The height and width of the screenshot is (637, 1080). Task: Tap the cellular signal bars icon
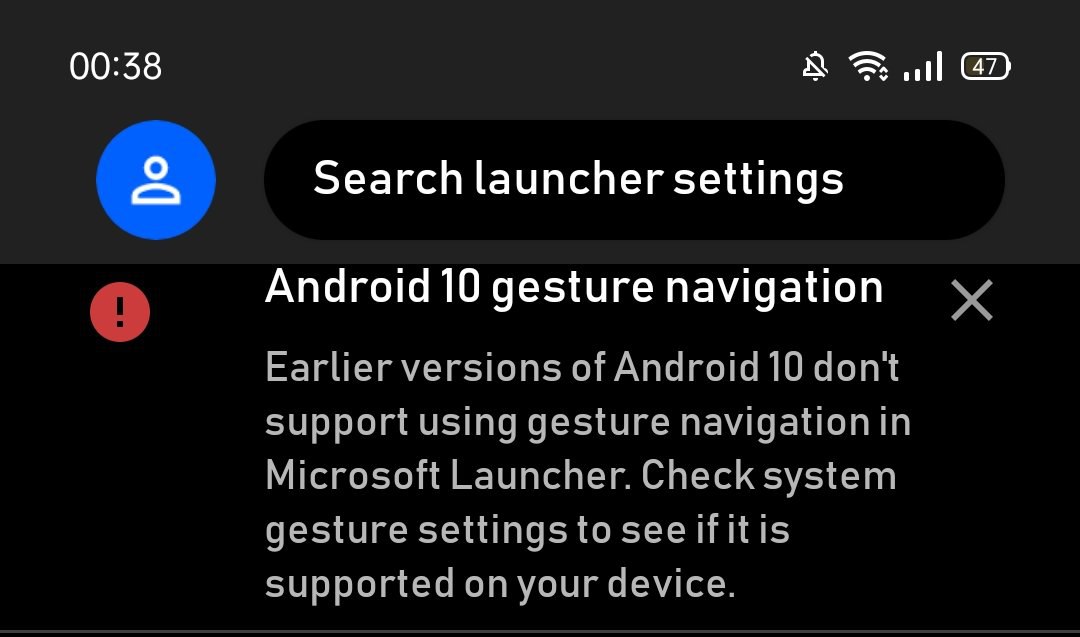point(923,67)
